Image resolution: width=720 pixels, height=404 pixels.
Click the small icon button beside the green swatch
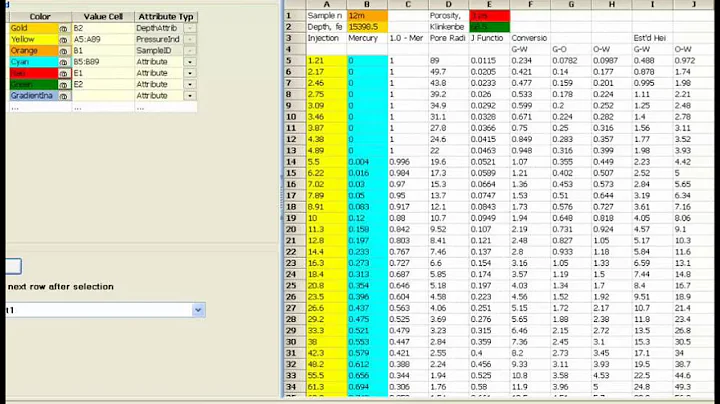coord(63,84)
